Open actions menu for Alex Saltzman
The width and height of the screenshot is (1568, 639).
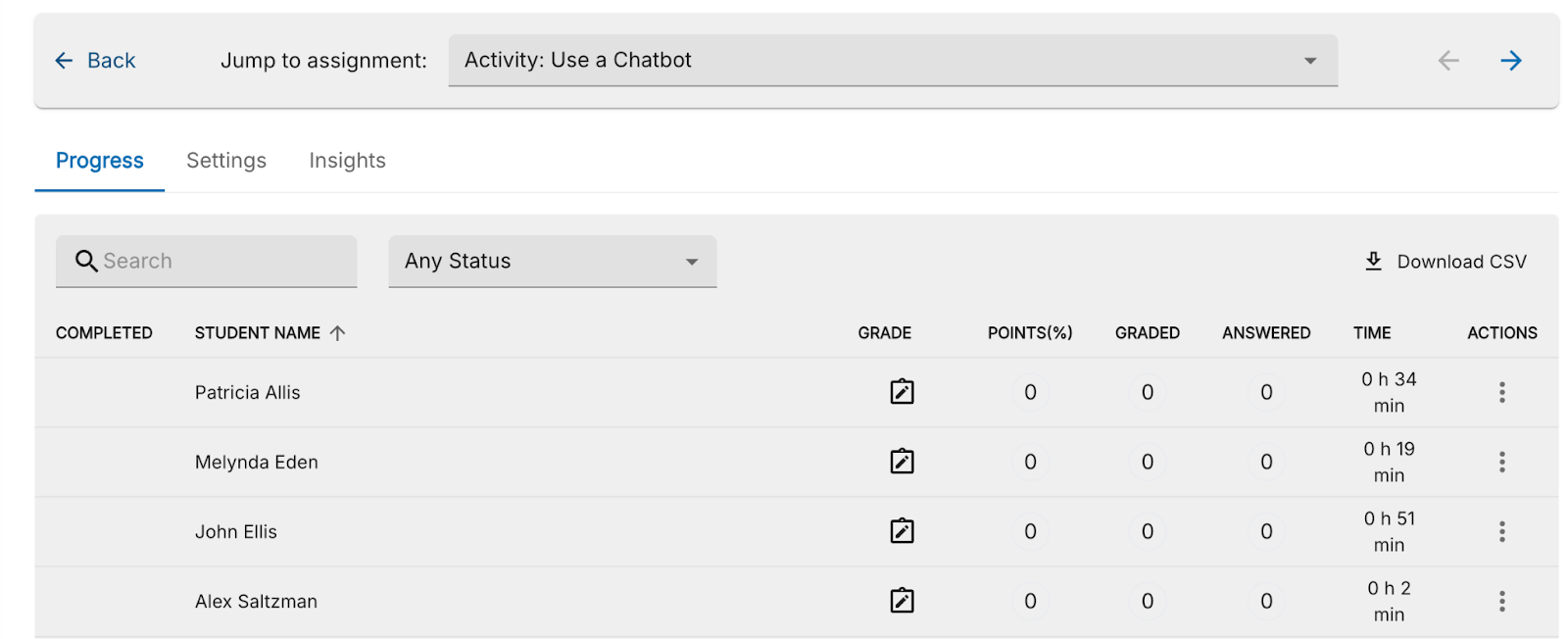[1501, 601]
